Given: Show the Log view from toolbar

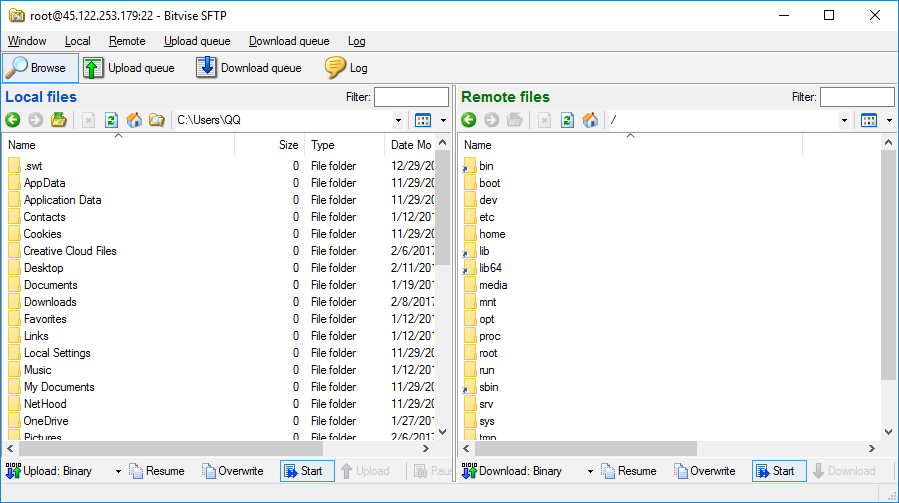Looking at the screenshot, I should 346,68.
